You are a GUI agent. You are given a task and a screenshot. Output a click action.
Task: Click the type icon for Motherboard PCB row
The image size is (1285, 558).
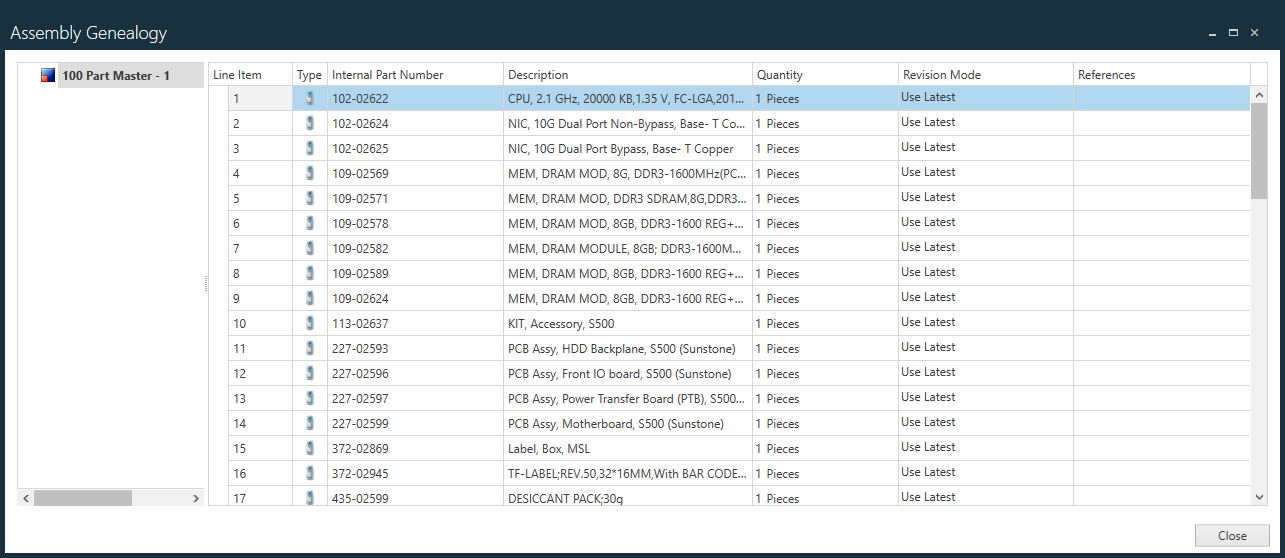(310, 423)
